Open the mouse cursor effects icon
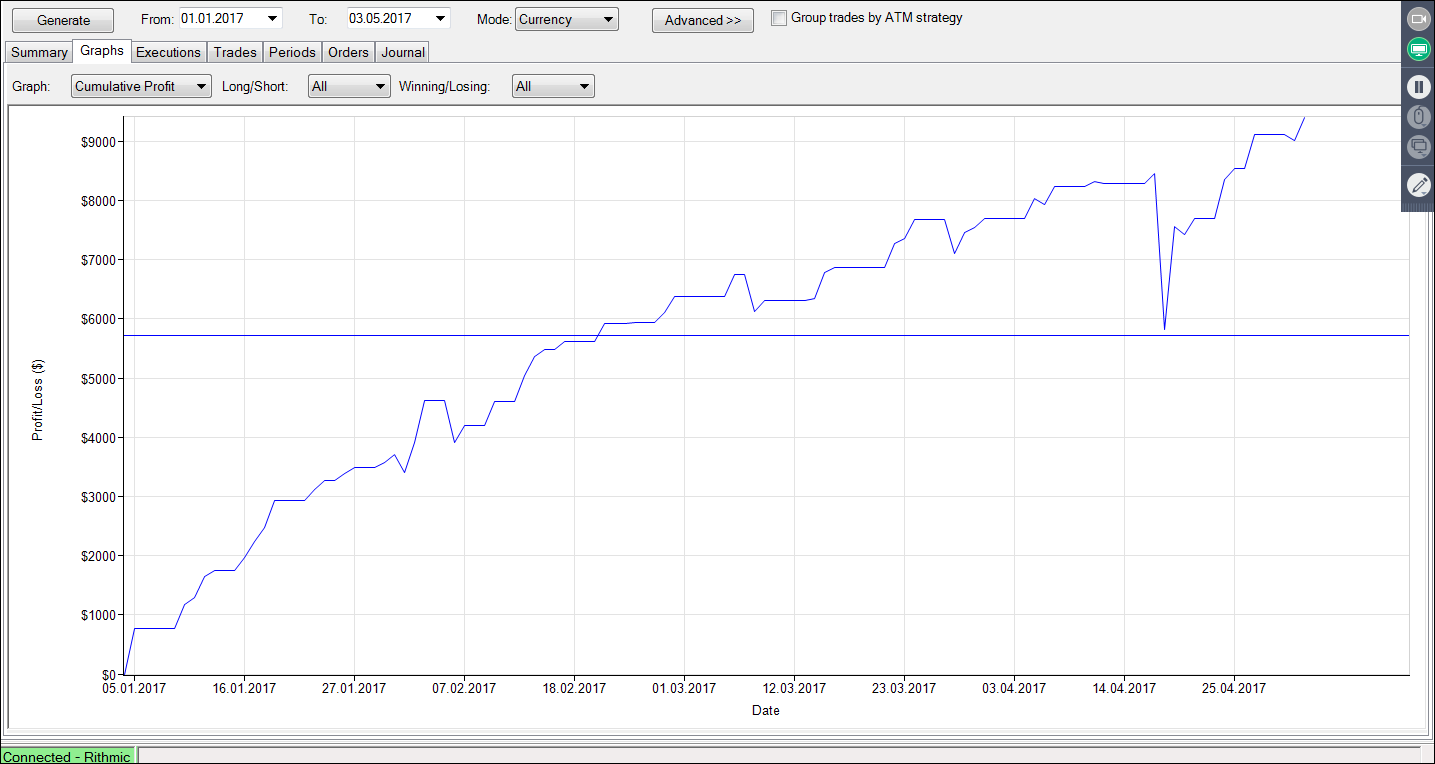 point(1418,117)
